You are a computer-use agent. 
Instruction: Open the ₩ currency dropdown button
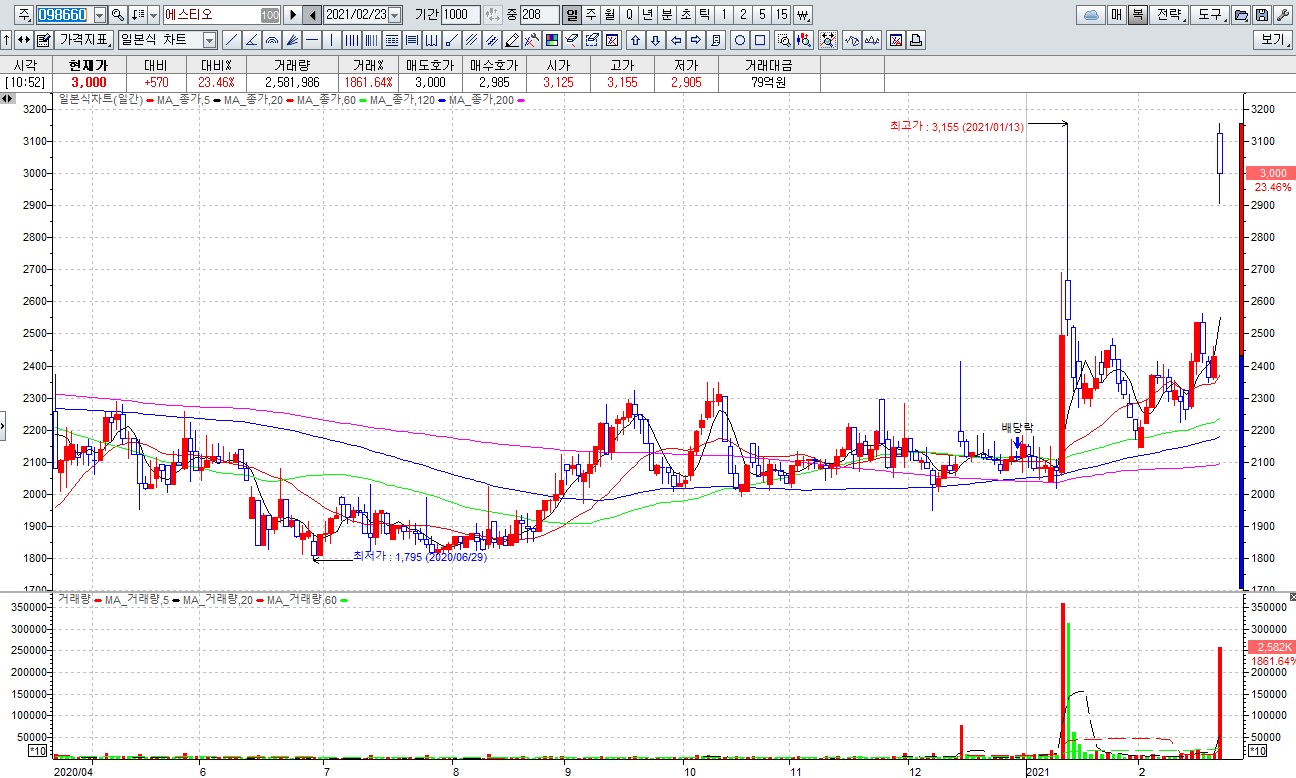pyautogui.click(x=803, y=15)
